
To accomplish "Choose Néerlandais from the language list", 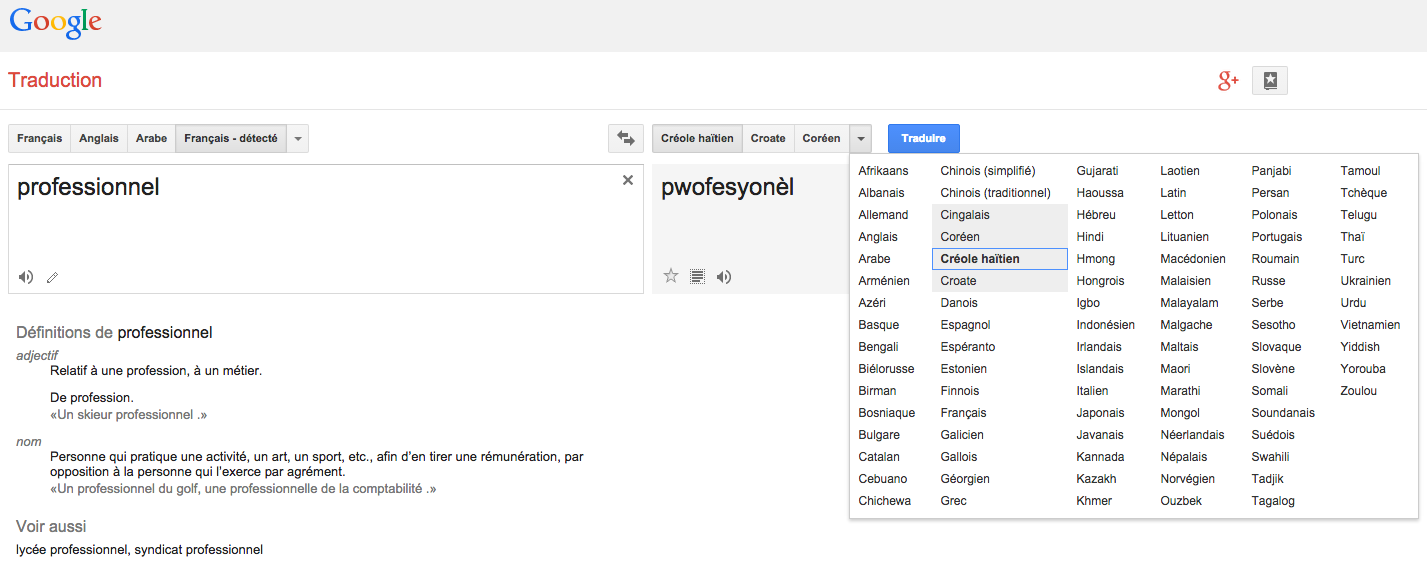I will tap(1192, 435).
